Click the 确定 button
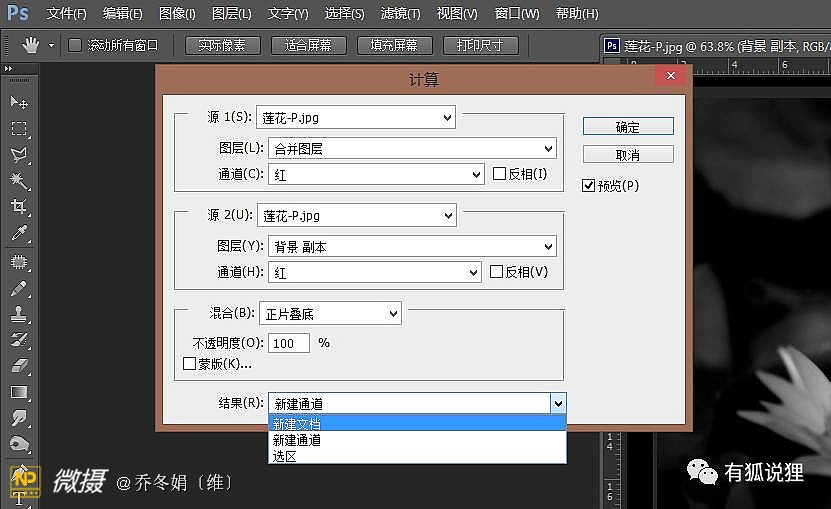The image size is (831, 509). (628, 127)
